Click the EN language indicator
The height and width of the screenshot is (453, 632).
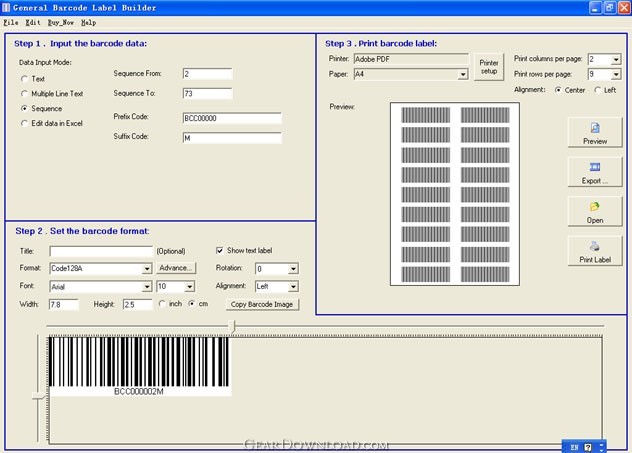pyautogui.click(x=574, y=447)
